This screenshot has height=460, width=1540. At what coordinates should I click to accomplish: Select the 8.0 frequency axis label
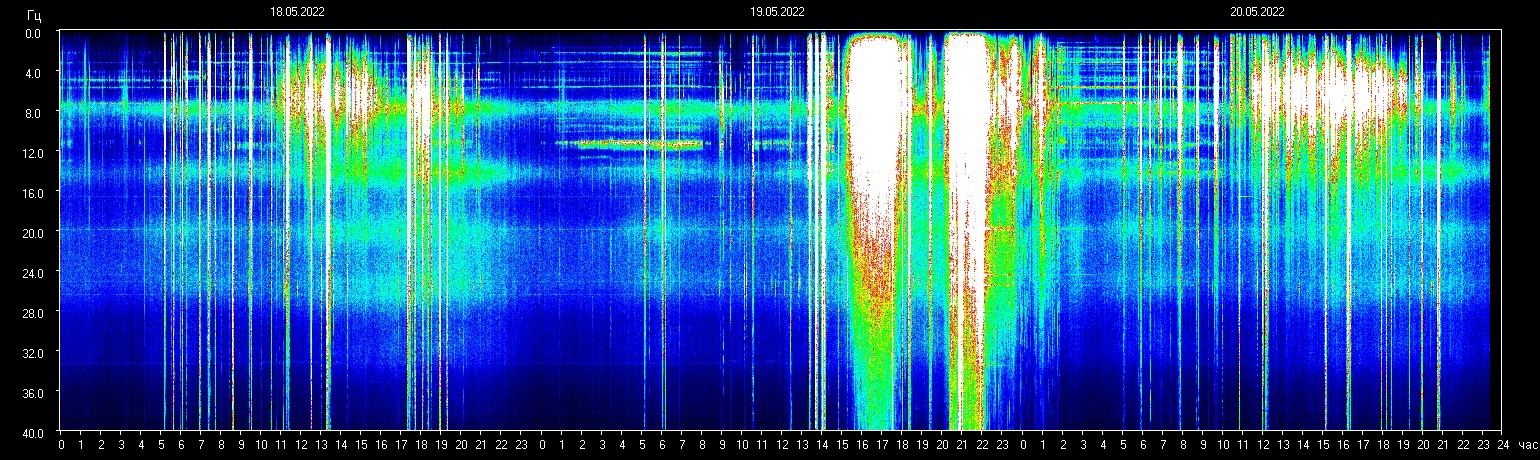click(33, 113)
